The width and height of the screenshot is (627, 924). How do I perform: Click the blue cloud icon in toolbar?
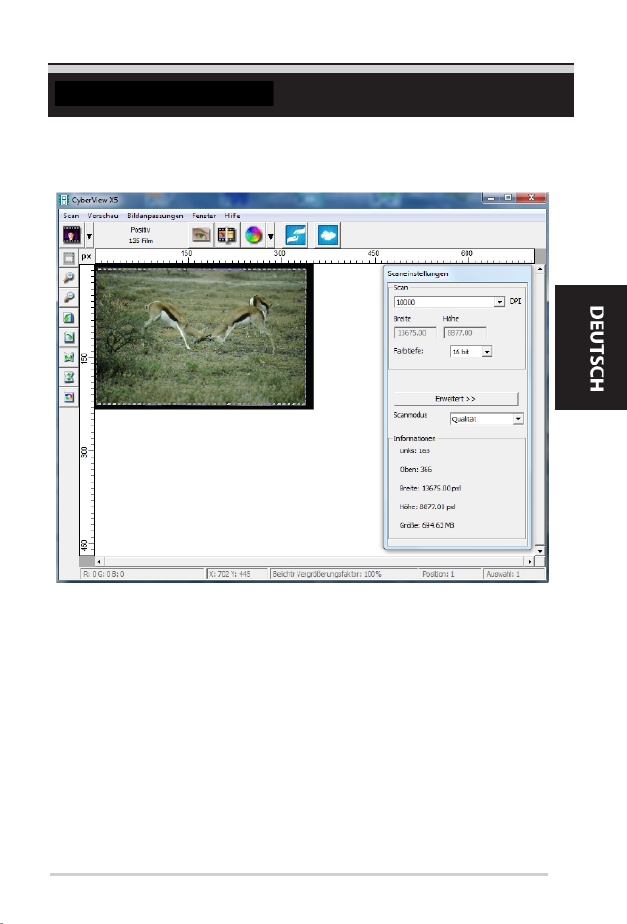pos(328,235)
